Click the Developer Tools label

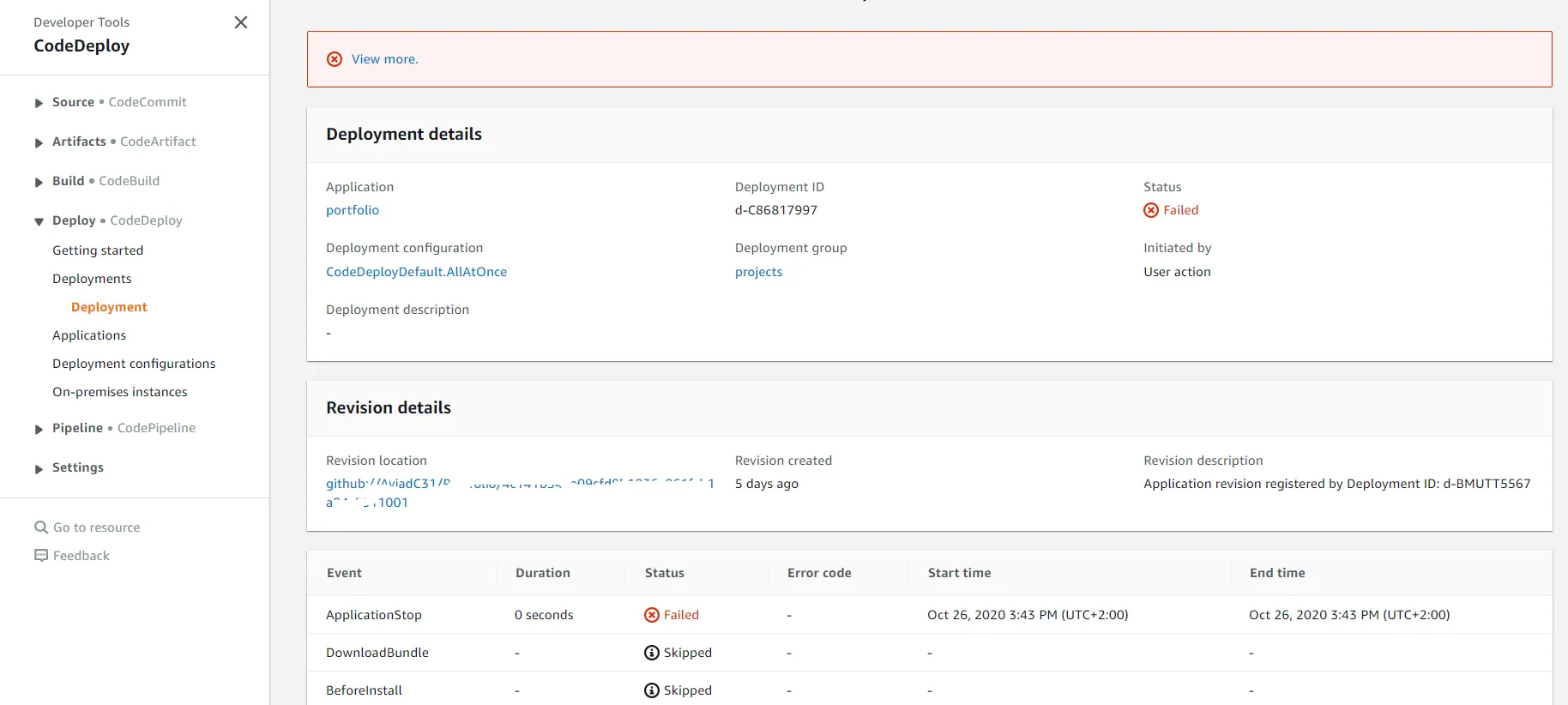click(81, 22)
